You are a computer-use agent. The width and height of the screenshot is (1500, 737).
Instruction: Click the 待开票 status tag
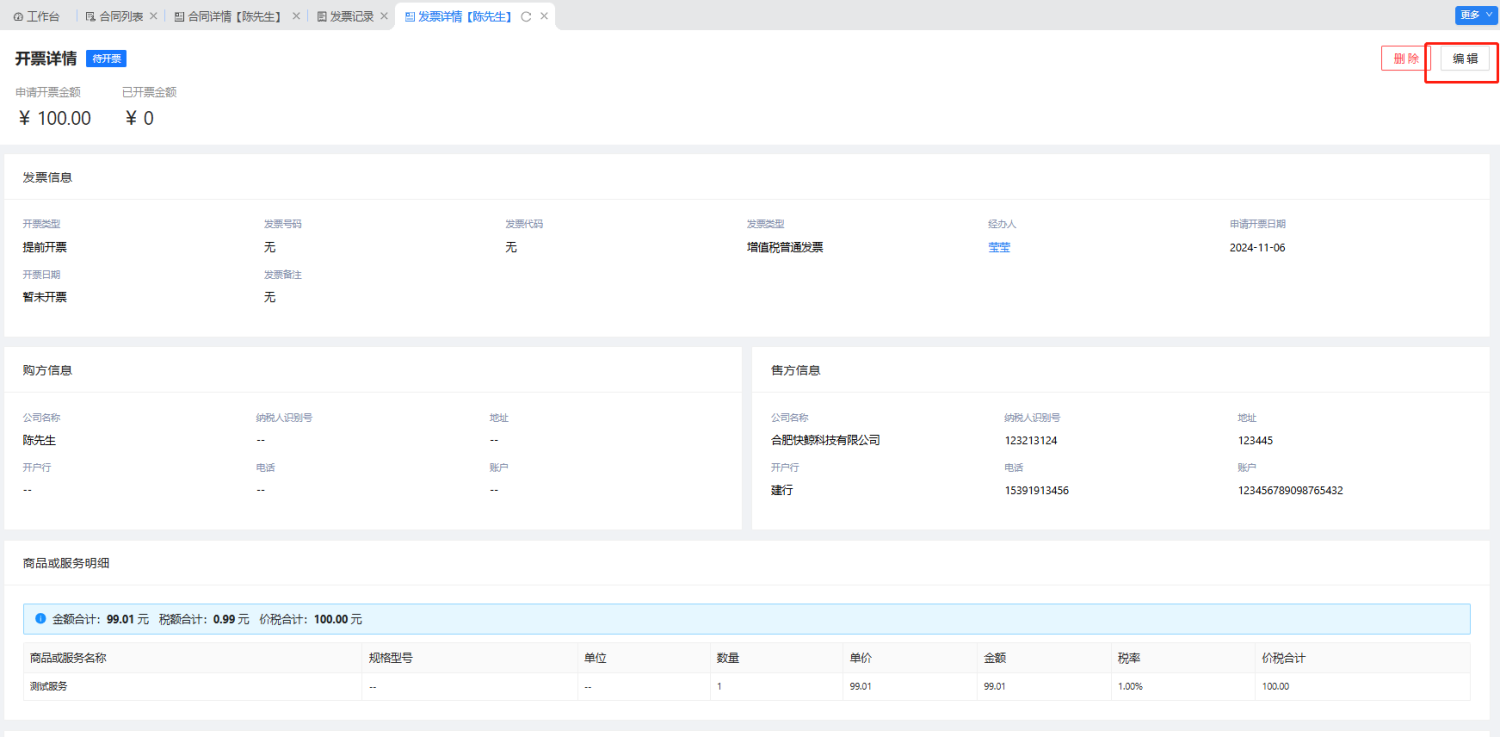pos(106,59)
